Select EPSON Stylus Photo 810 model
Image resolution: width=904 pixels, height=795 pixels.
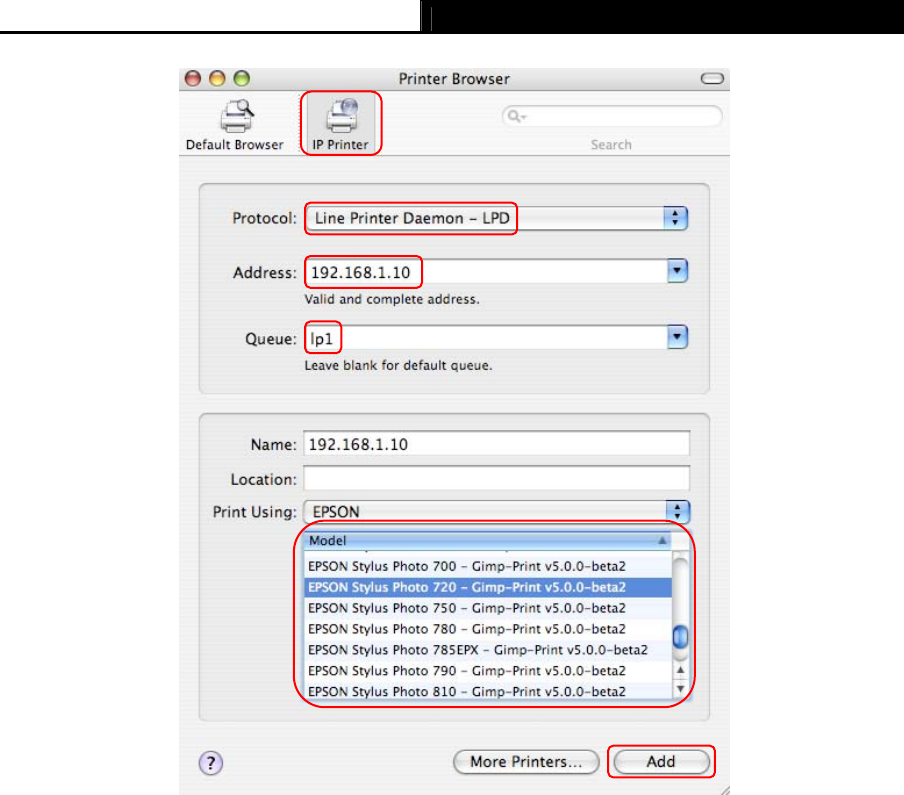click(x=488, y=691)
